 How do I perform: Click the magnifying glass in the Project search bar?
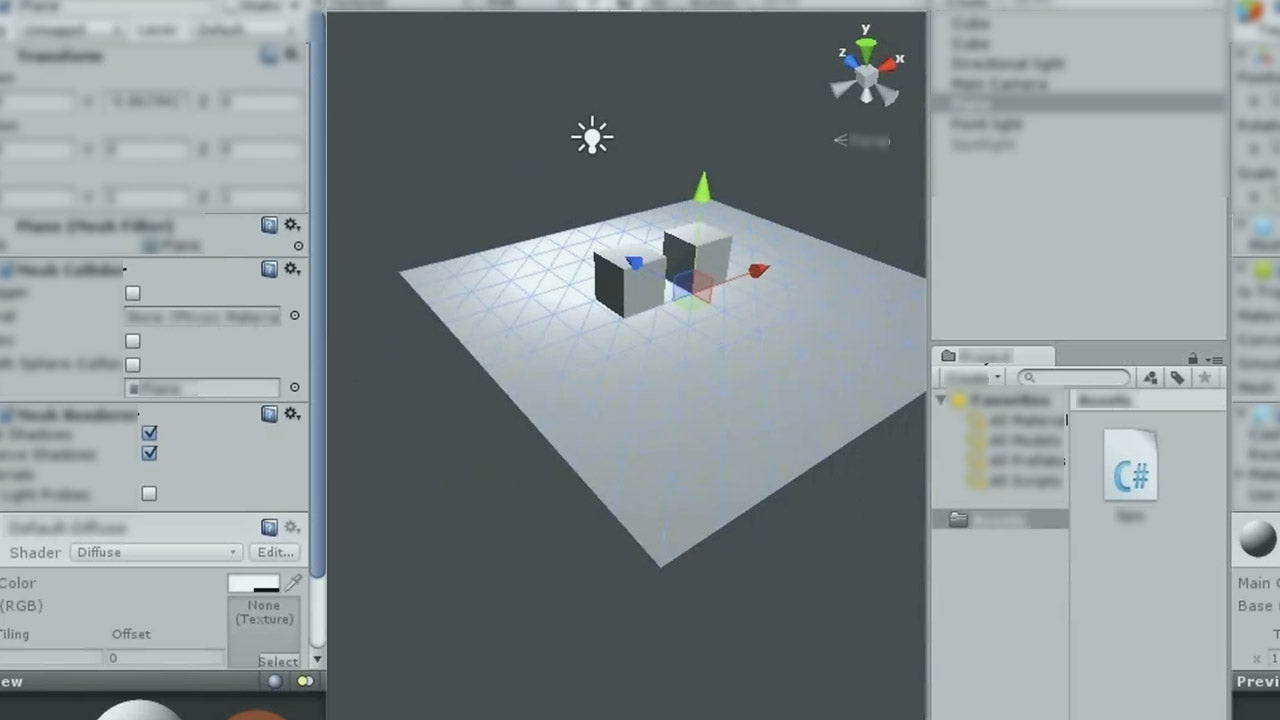1030,378
